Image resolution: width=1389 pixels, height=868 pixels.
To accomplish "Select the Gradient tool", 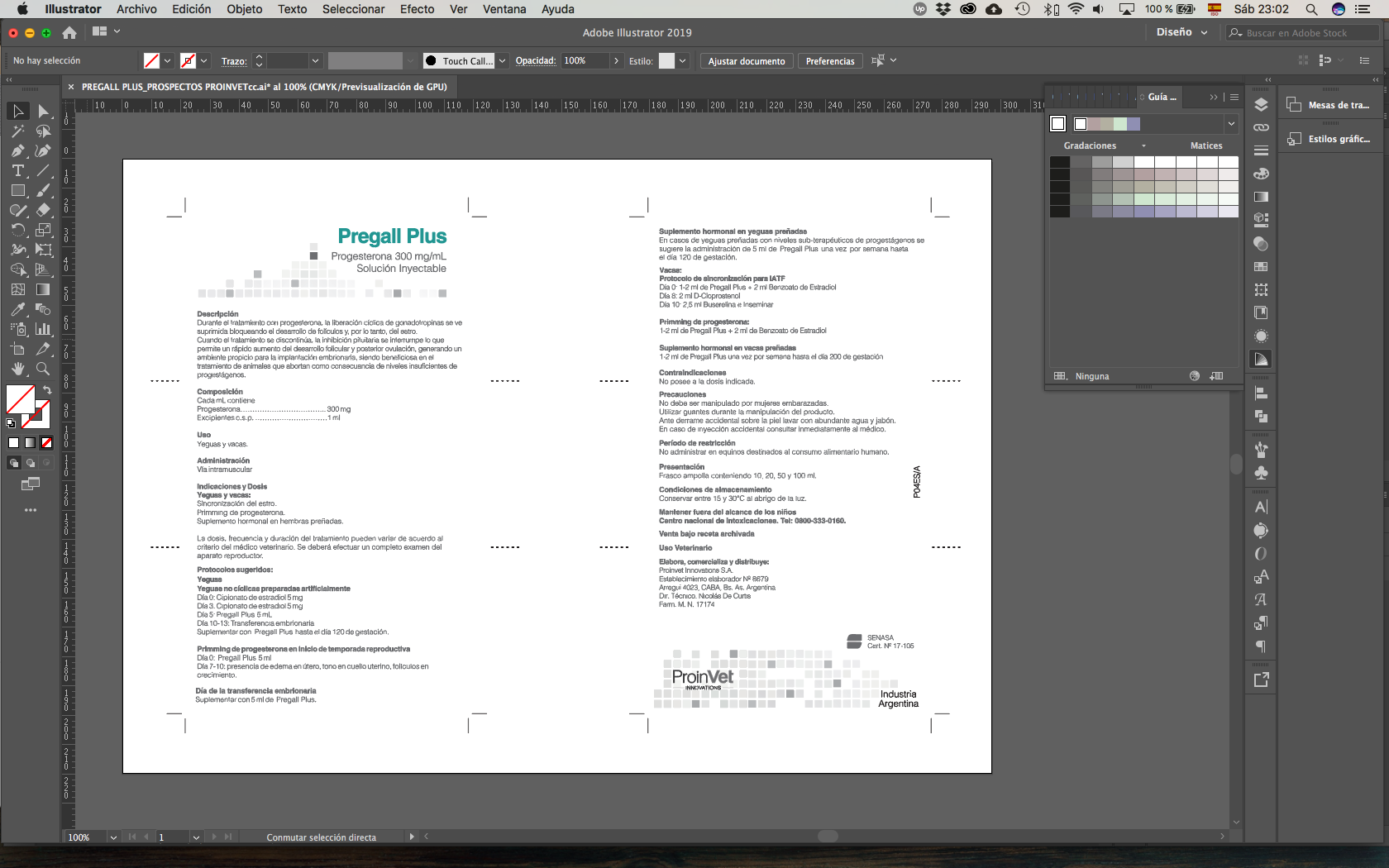I will [x=43, y=289].
